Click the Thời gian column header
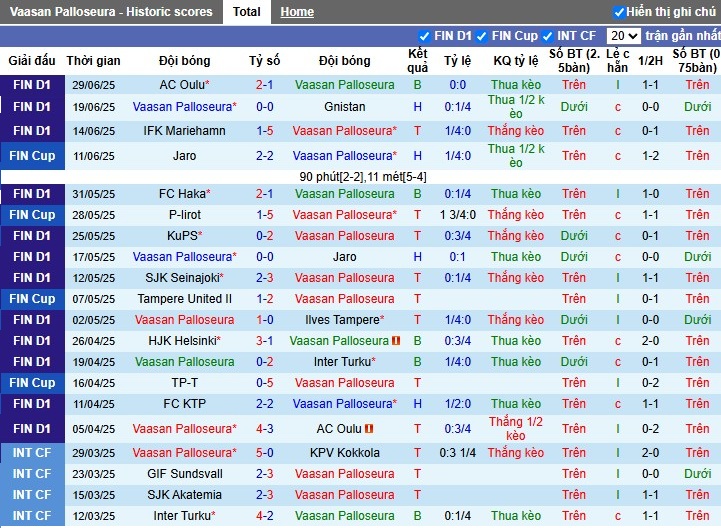The width and height of the screenshot is (721, 528). 93,61
